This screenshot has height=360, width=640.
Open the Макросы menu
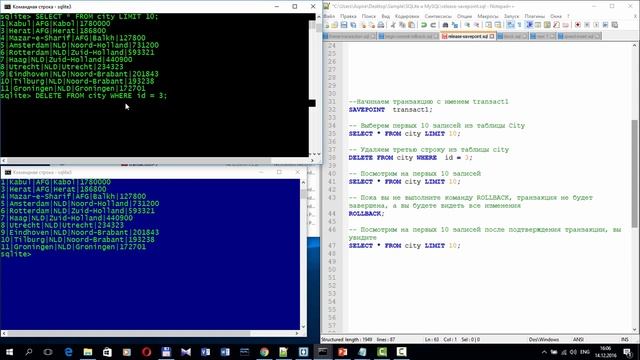pyautogui.click(x=488, y=16)
